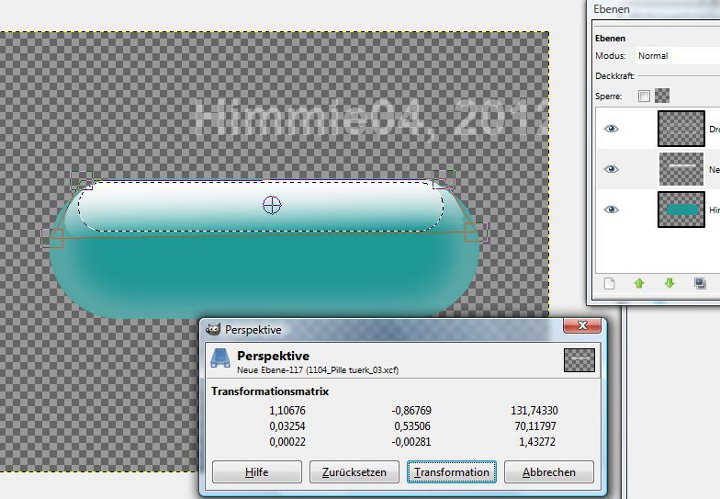Apply the transform with the Transformation button

(x=451, y=472)
